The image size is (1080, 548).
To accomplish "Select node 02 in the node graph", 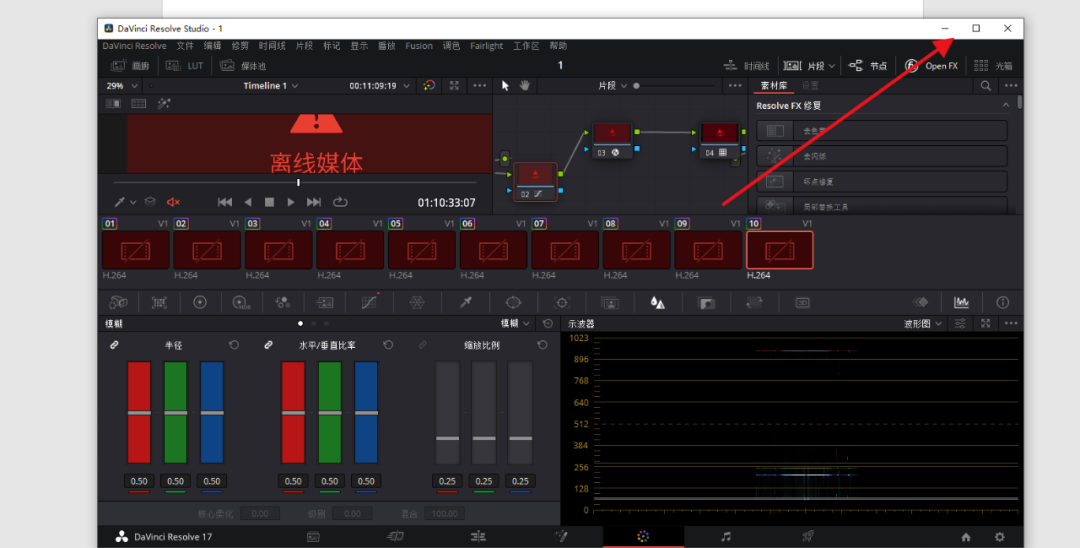I will 535,182.
